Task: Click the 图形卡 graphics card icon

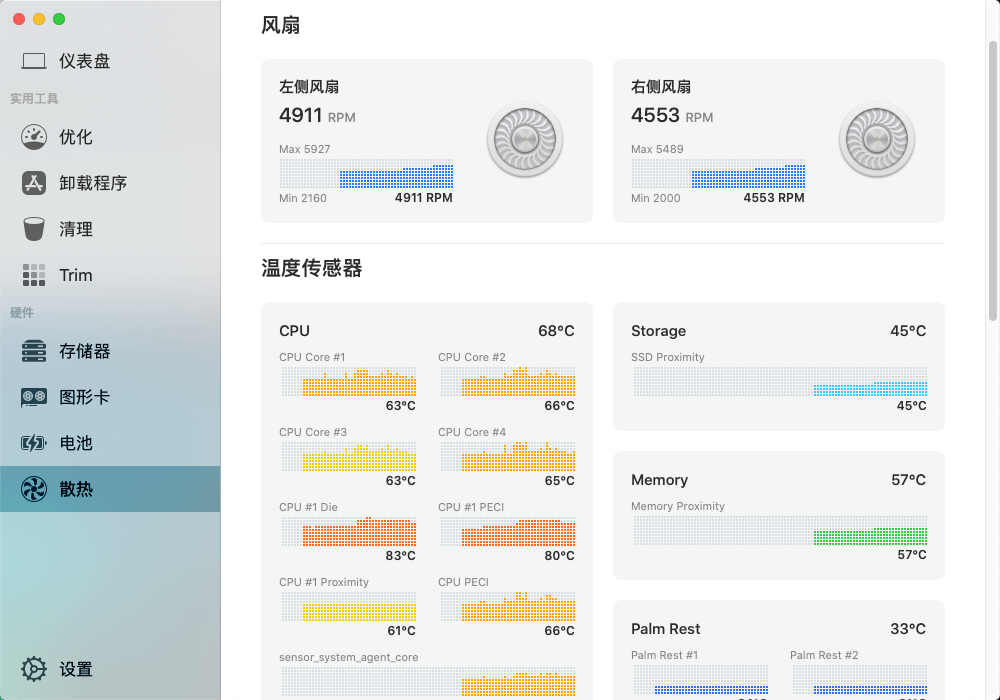Action: point(34,397)
